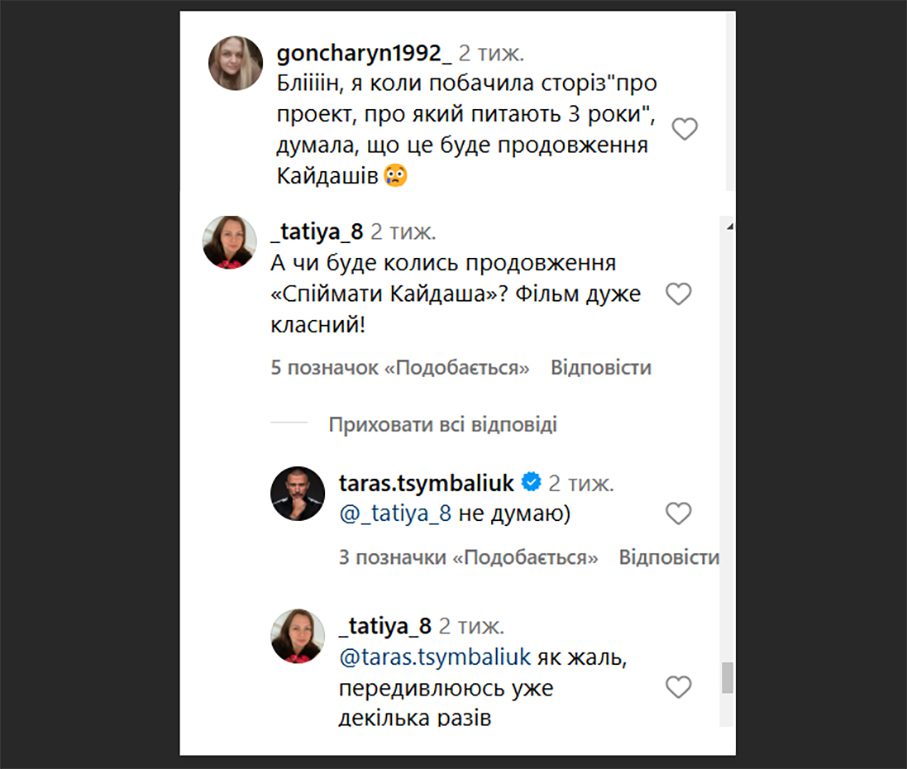Open goncharyn1992_ profile picture
The width and height of the screenshot is (907, 769).
tap(235, 63)
